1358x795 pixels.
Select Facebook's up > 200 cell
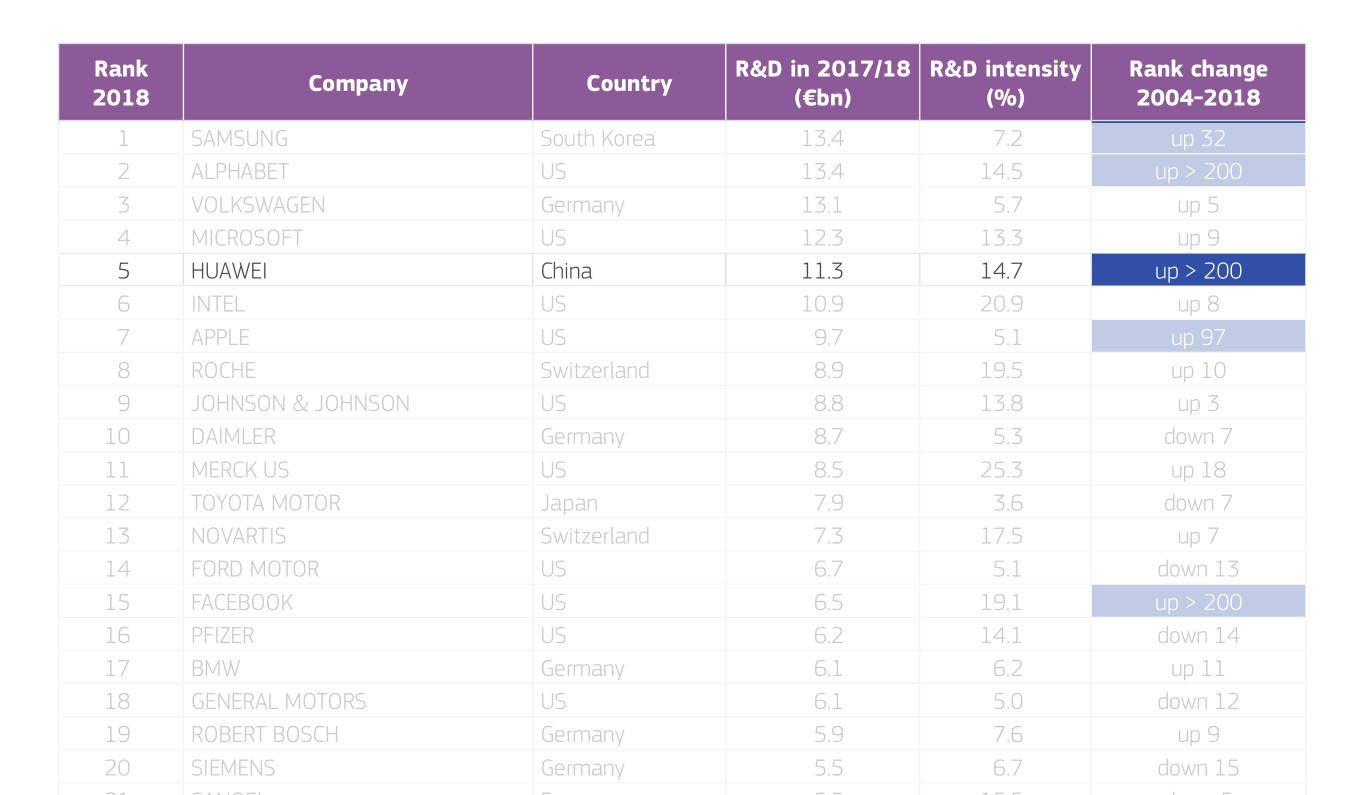[1198, 602]
